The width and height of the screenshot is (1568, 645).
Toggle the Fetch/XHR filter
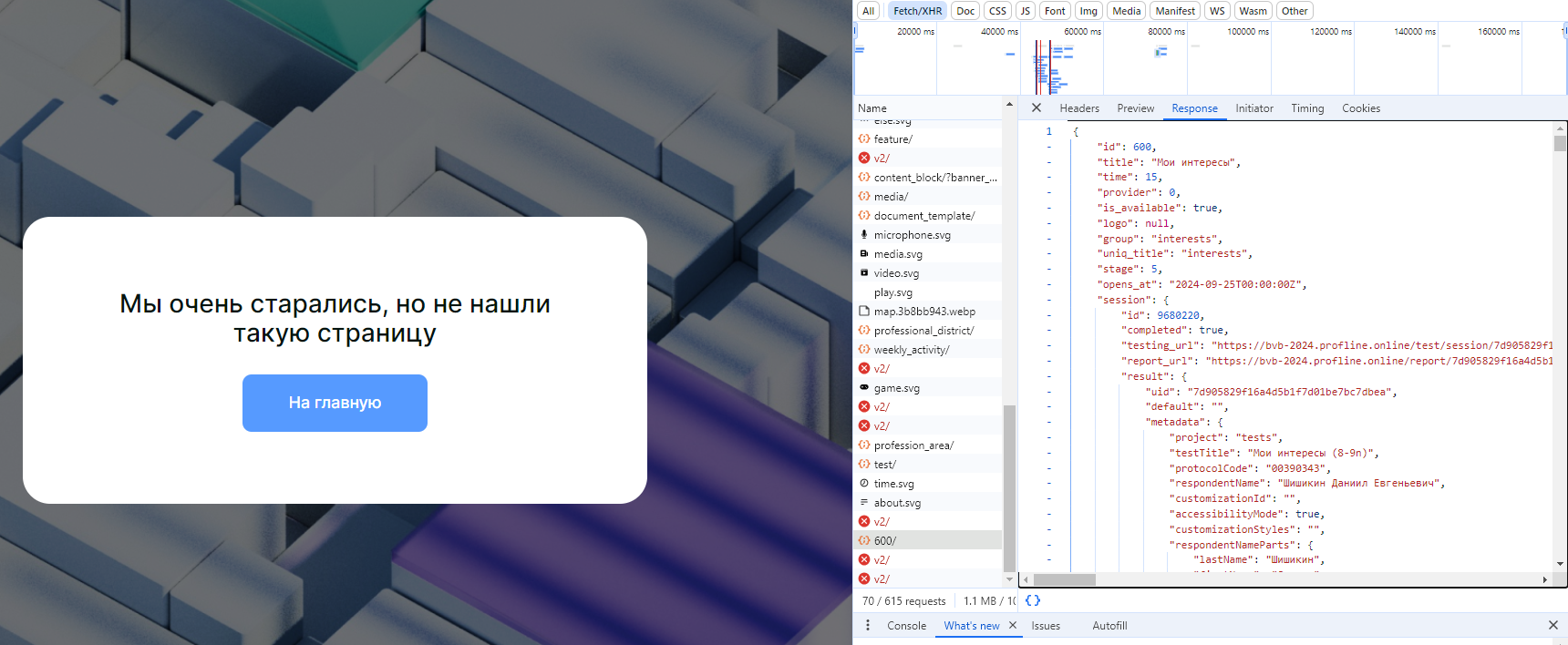pos(917,11)
